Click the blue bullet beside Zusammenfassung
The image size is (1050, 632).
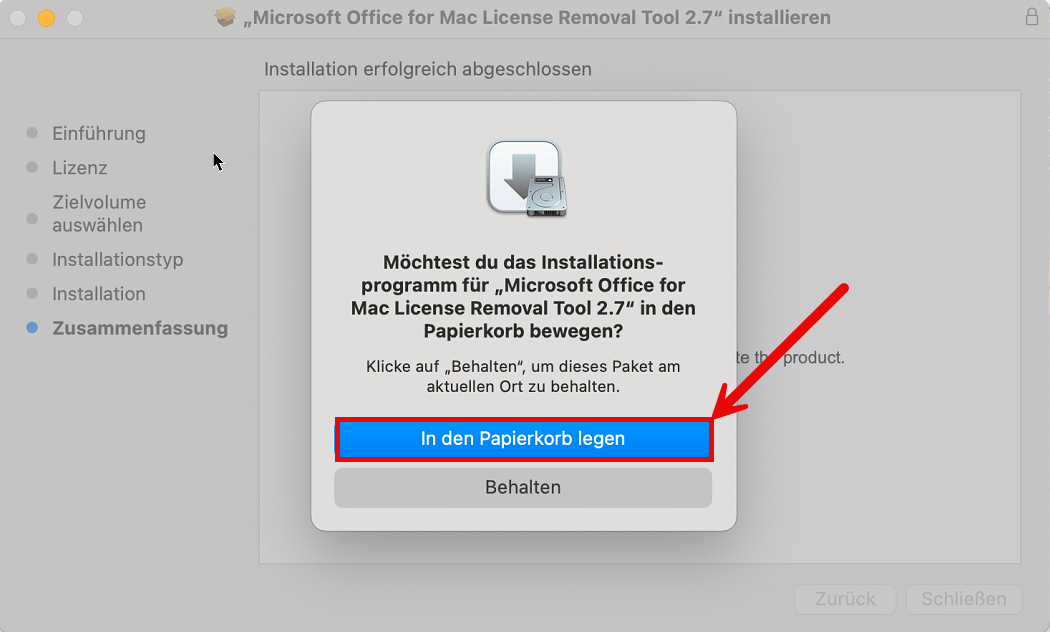(x=32, y=327)
